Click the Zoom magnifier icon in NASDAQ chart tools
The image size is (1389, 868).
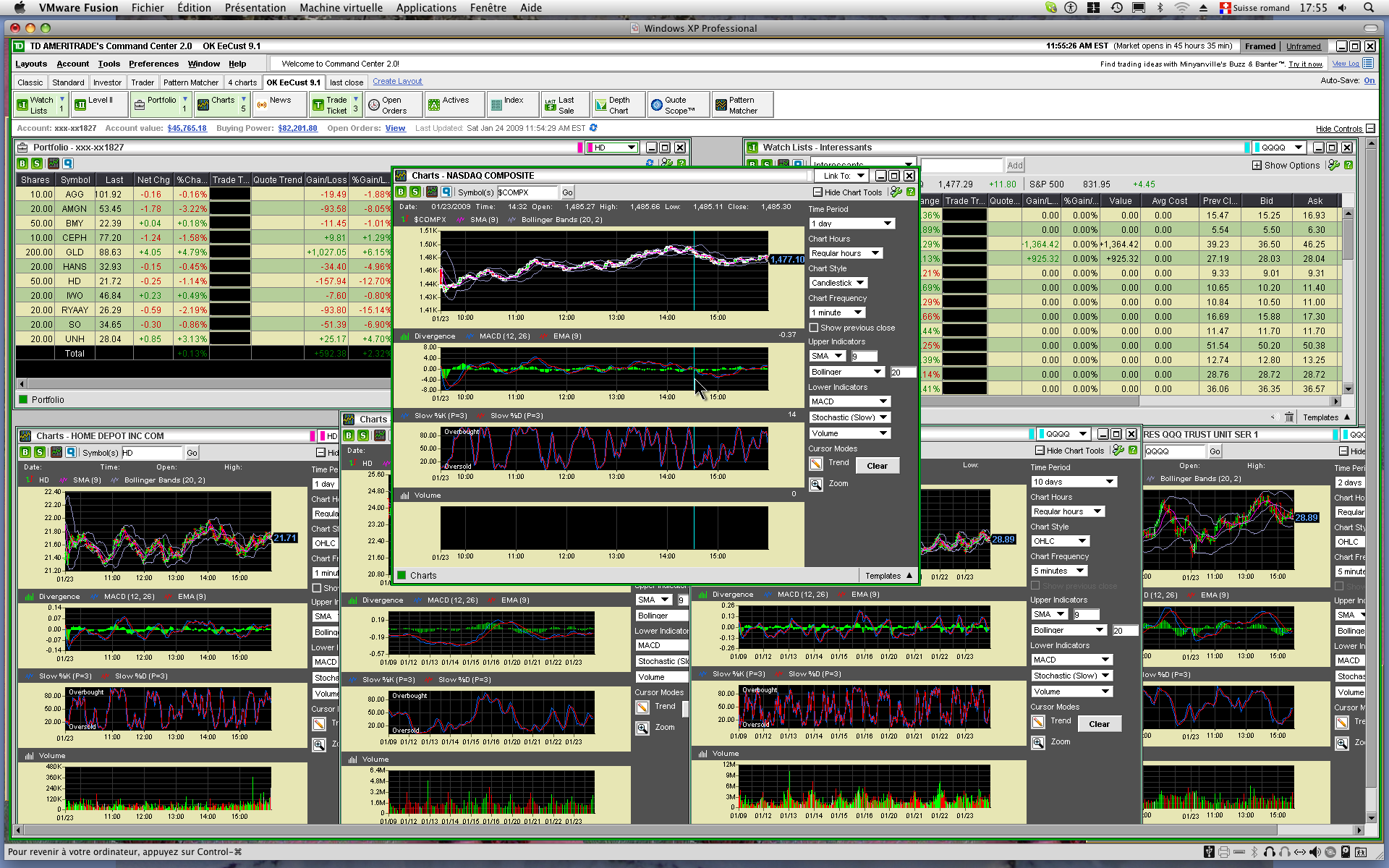pos(816,484)
